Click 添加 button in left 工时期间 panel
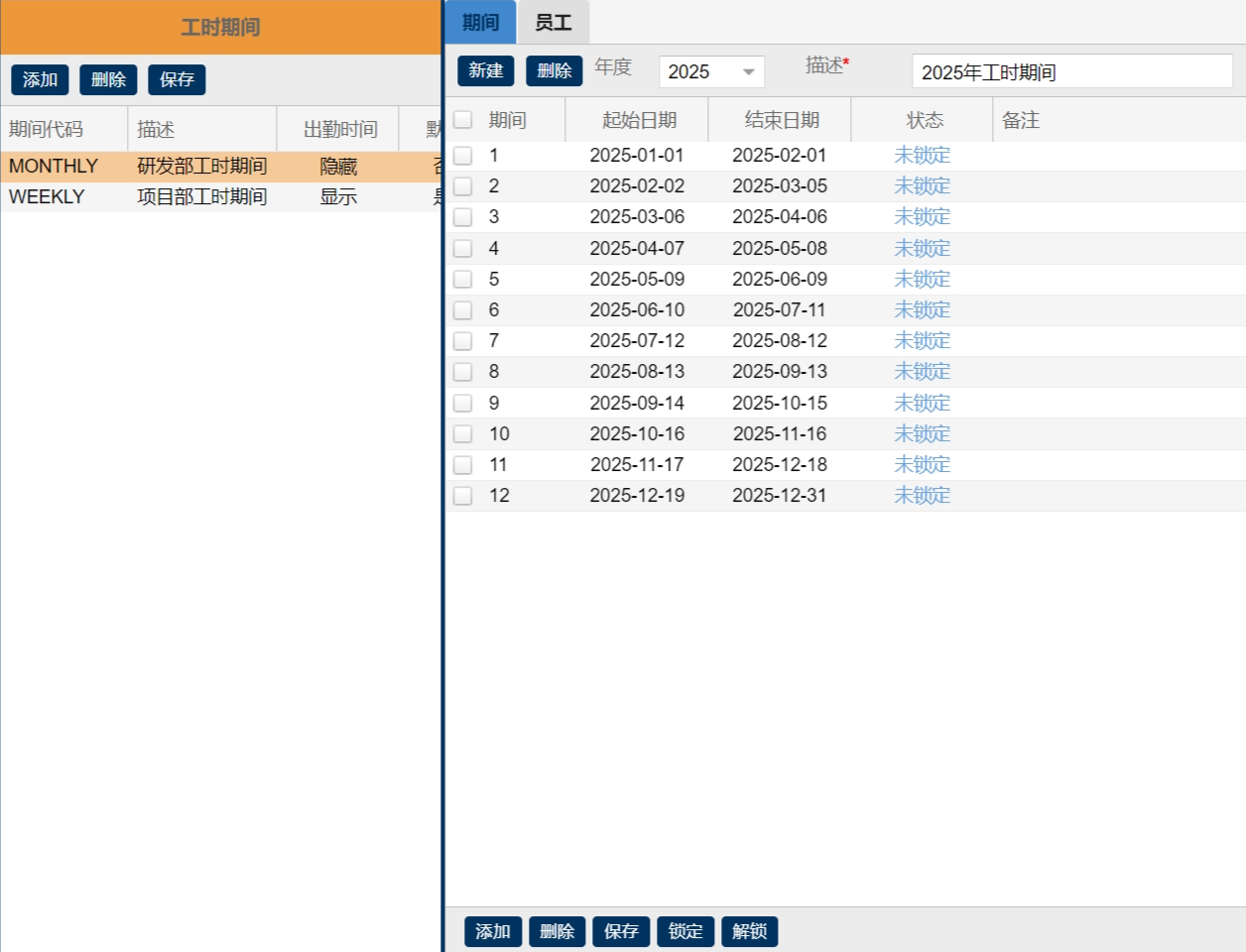This screenshot has height=952, width=1246. click(x=40, y=80)
